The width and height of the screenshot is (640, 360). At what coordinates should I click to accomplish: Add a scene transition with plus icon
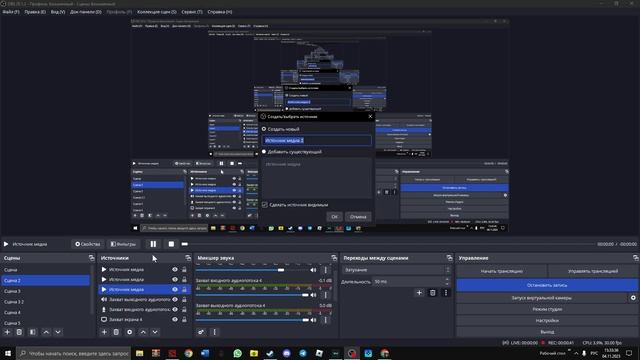[x=419, y=293]
